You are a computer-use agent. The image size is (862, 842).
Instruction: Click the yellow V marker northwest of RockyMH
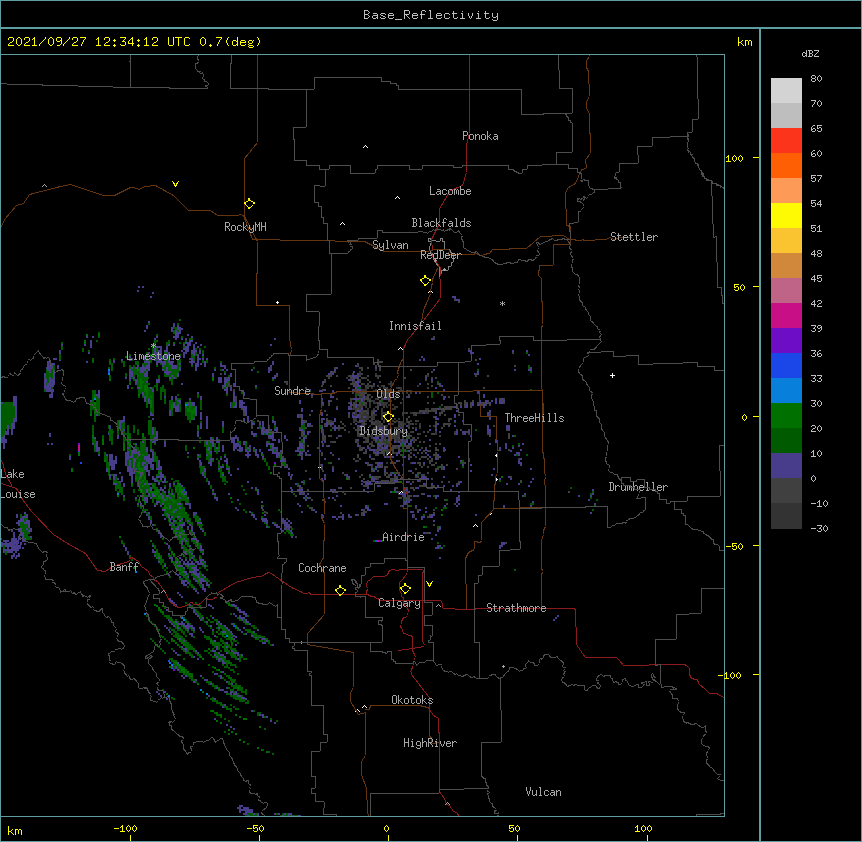click(175, 184)
